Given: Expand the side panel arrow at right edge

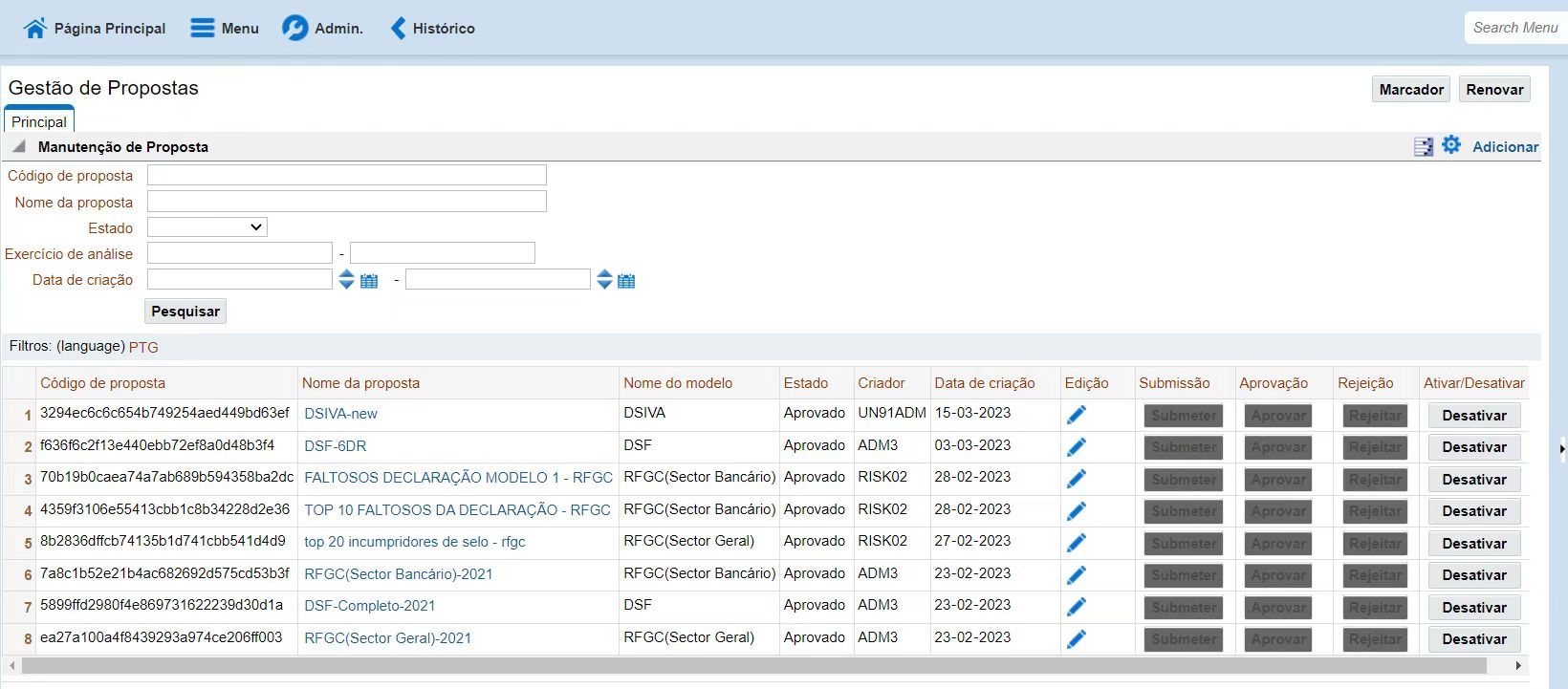Looking at the screenshot, I should point(1562,447).
